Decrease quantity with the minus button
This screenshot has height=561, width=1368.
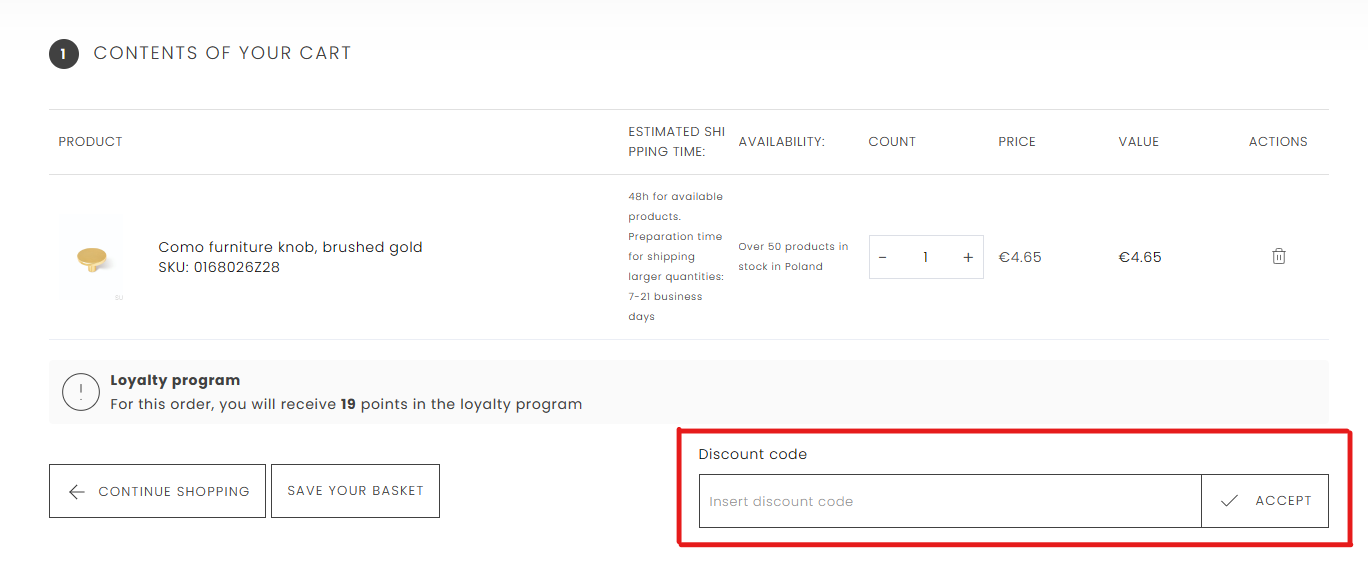(882, 258)
